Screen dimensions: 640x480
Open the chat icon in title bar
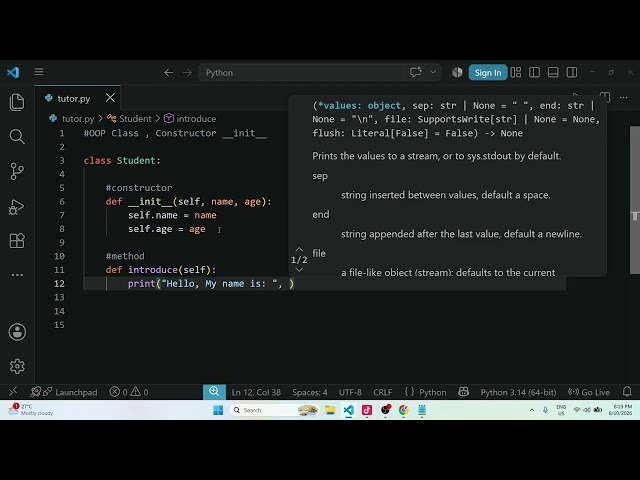(416, 72)
